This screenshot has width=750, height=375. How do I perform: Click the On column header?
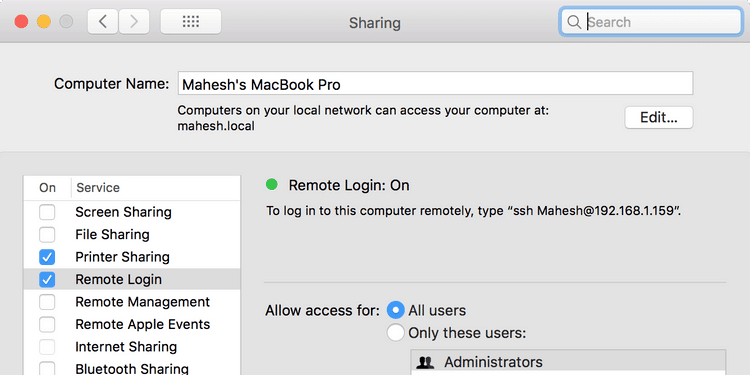coord(47,188)
